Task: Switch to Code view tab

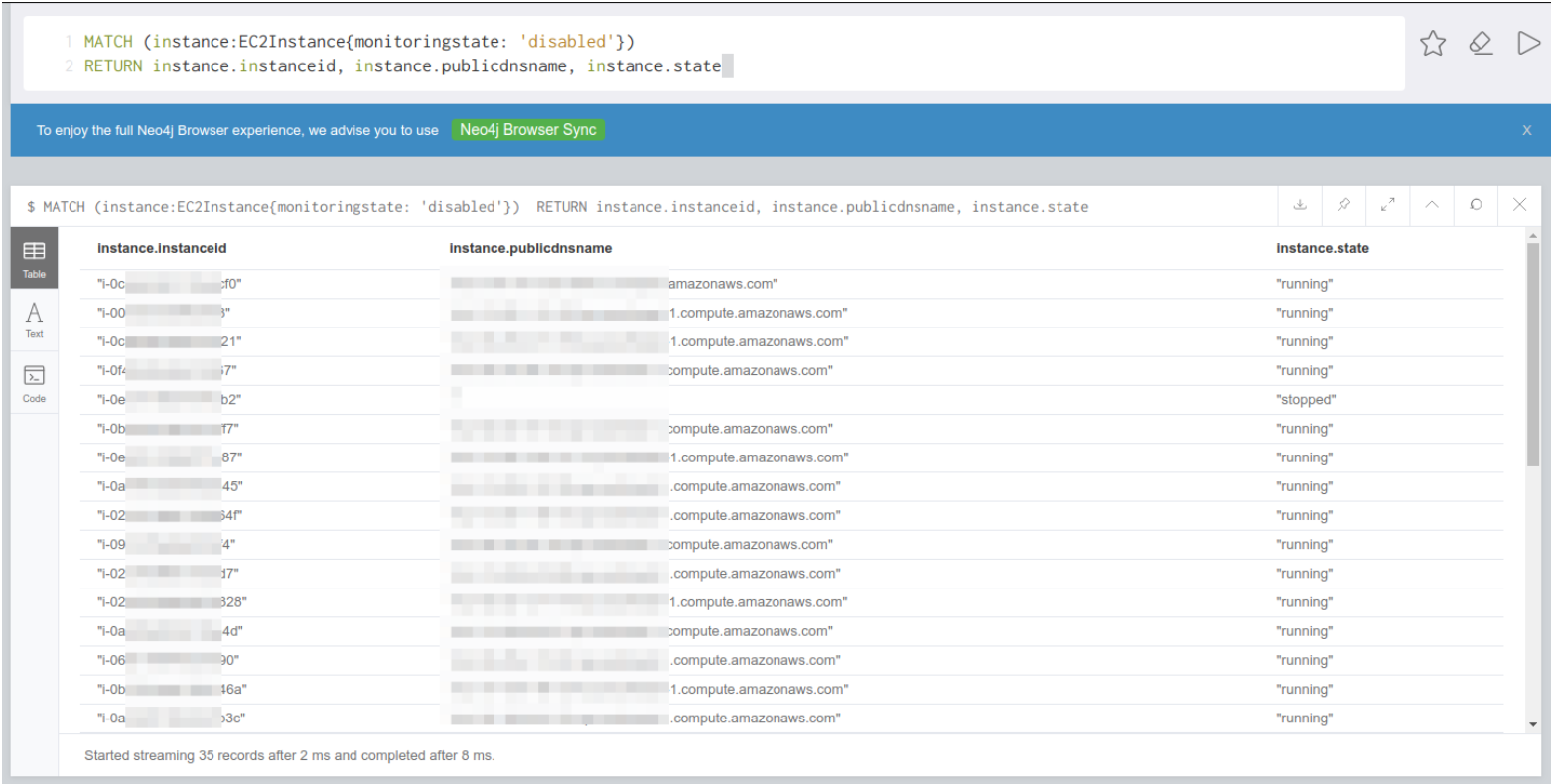Action: coord(34,383)
